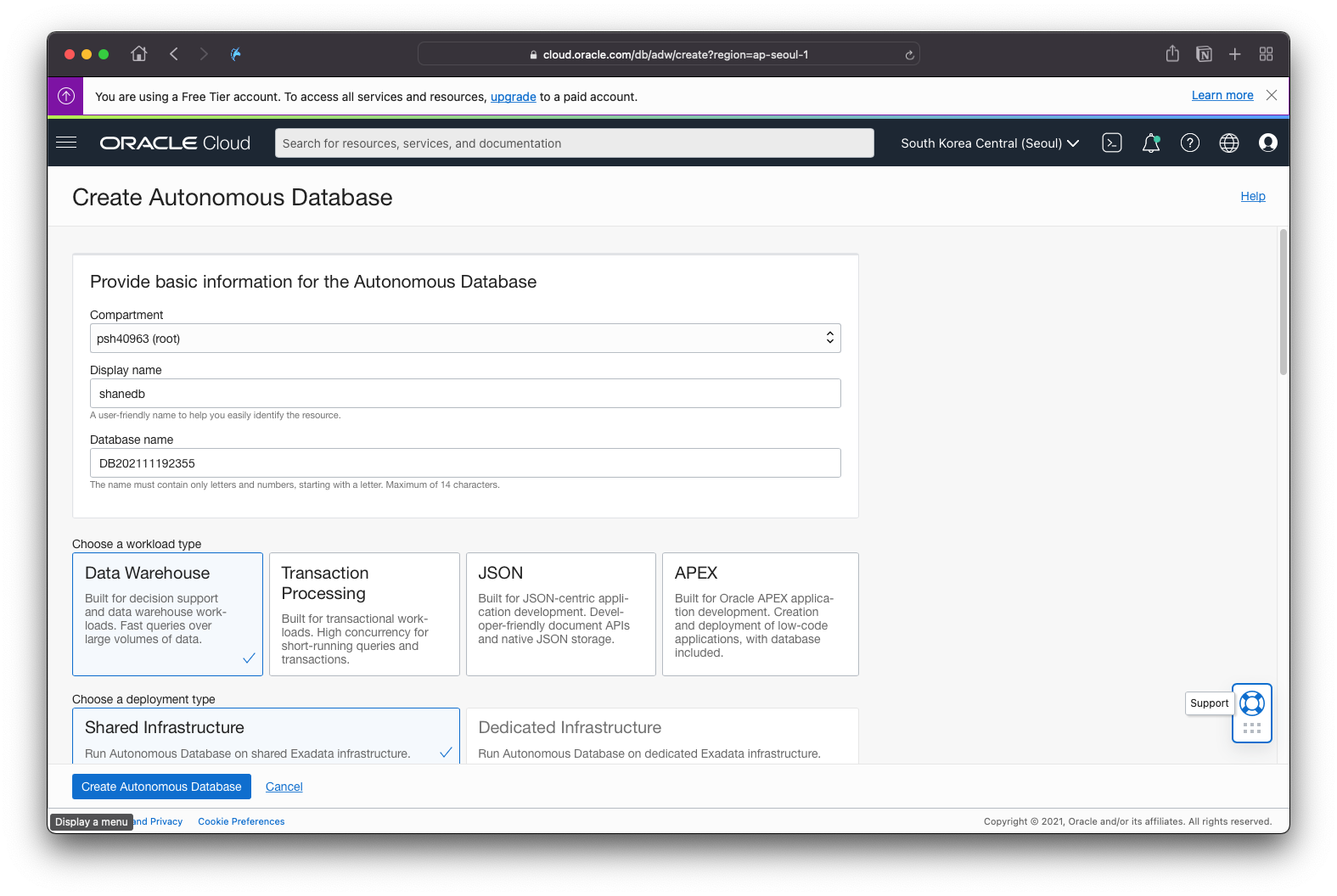Click the support widget drag handle dots
This screenshot has width=1337, height=896.
coord(1252,728)
